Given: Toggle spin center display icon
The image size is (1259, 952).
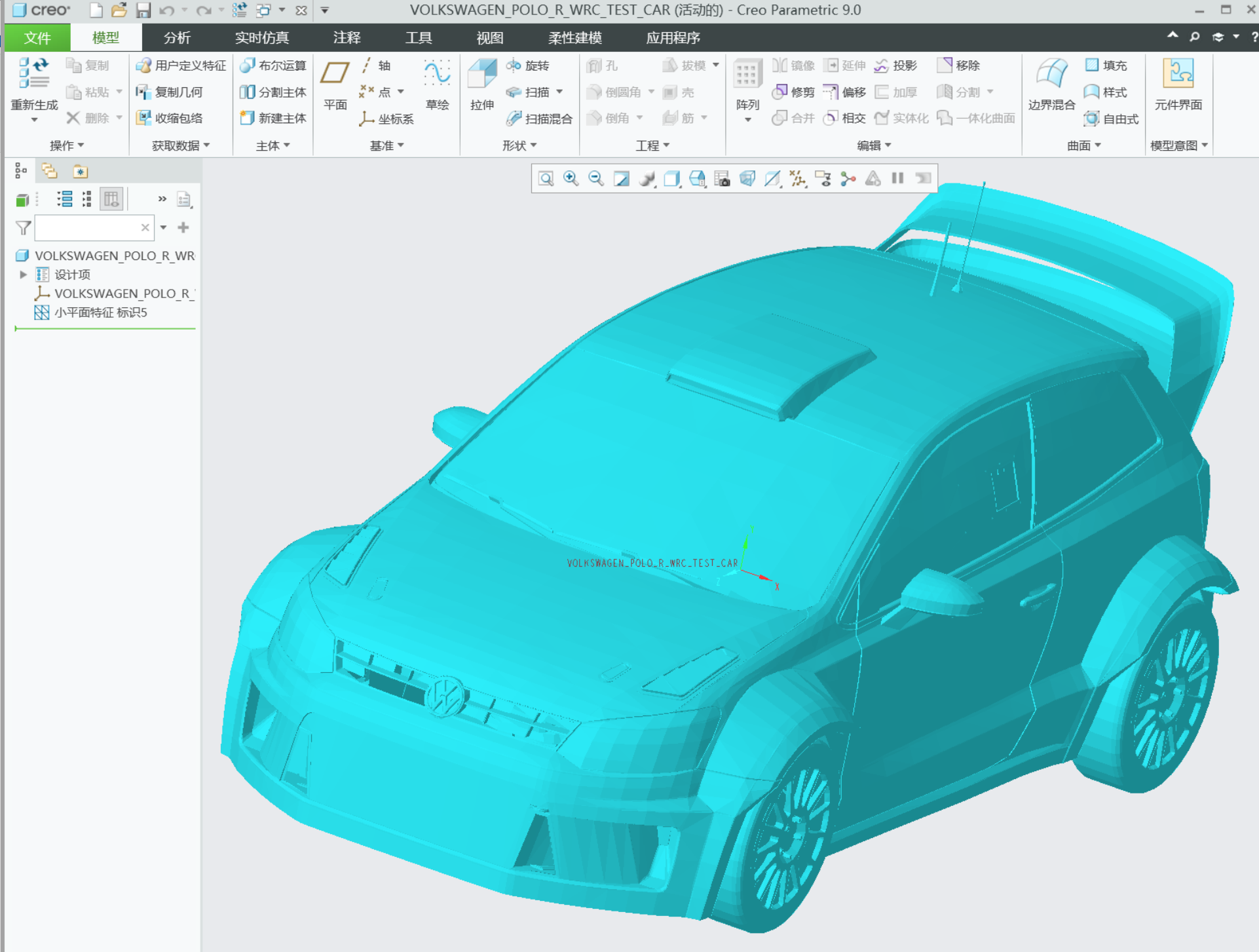Looking at the screenshot, I should 848,178.
